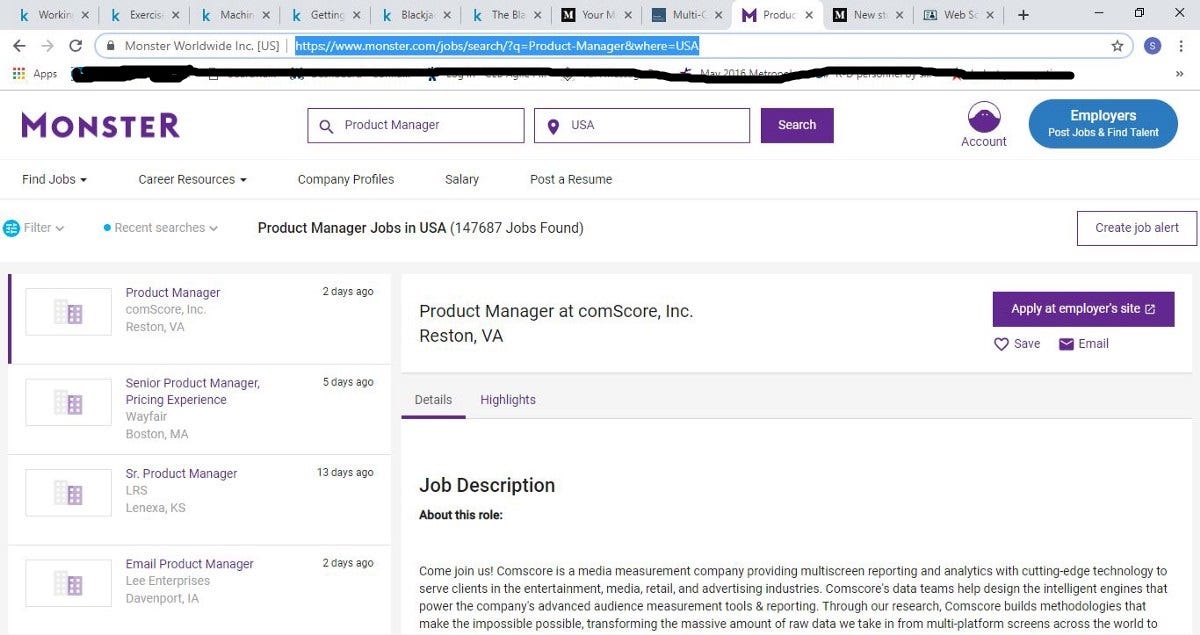Switch to the Highlights tab
This screenshot has width=1200, height=635.
tap(508, 400)
